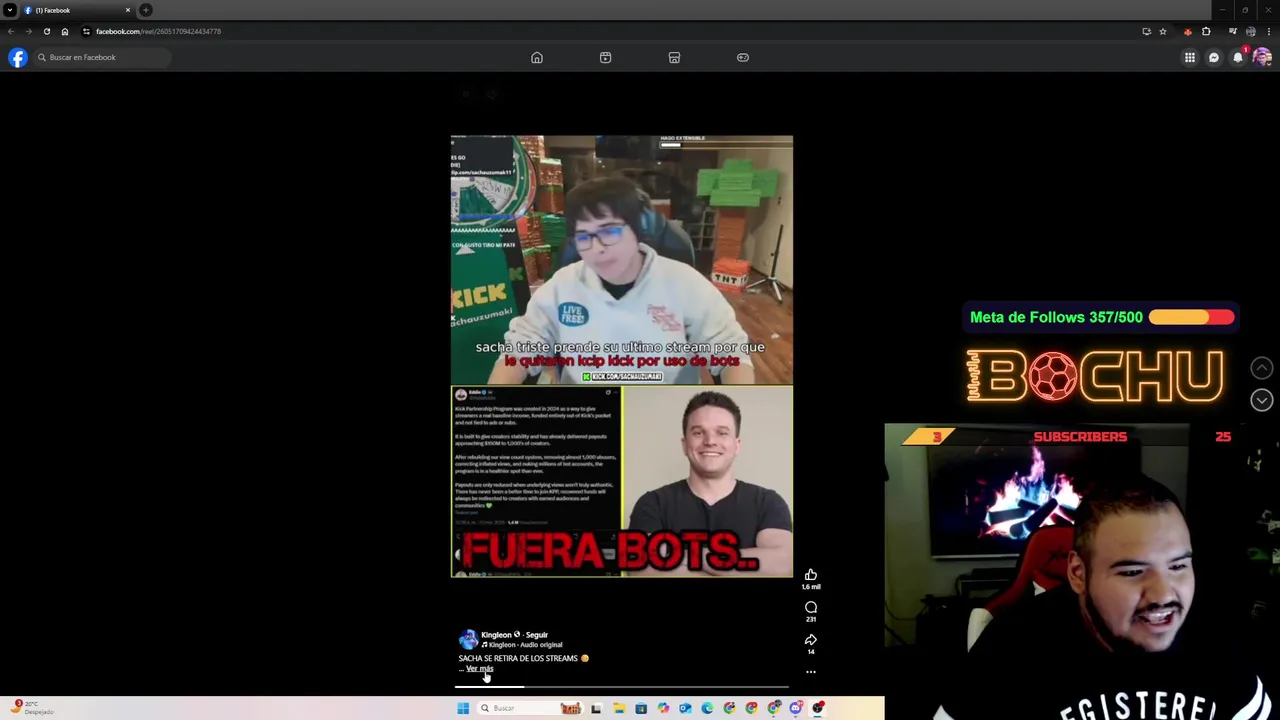Open the reel three-dot options menu
This screenshot has height=720, width=1280.
(x=811, y=672)
